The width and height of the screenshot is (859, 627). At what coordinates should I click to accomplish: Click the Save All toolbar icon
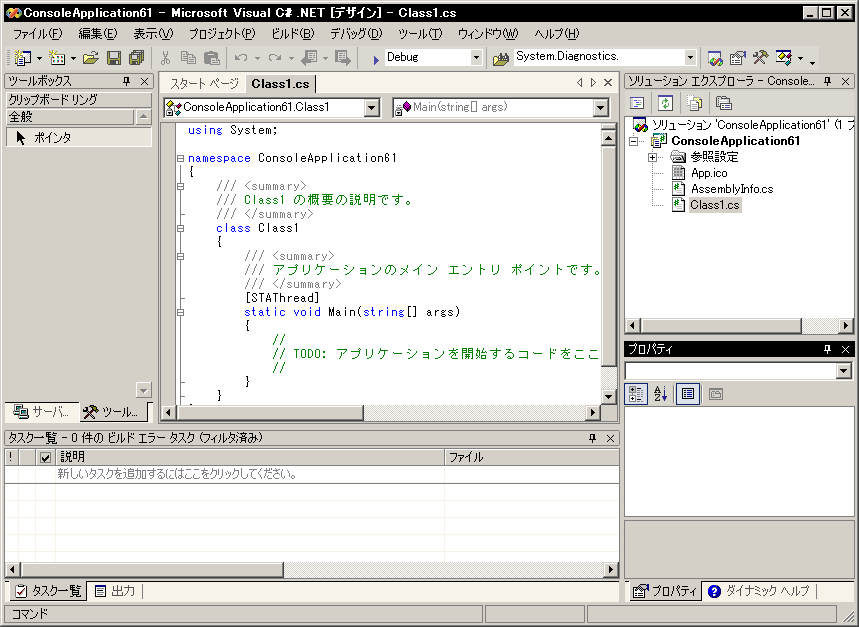click(x=135, y=57)
